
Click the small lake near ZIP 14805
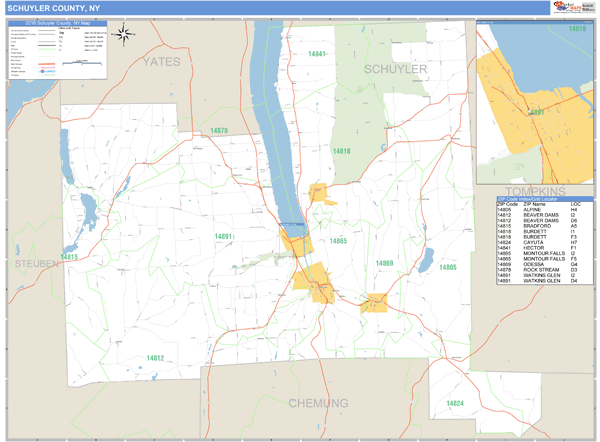coord(426,261)
